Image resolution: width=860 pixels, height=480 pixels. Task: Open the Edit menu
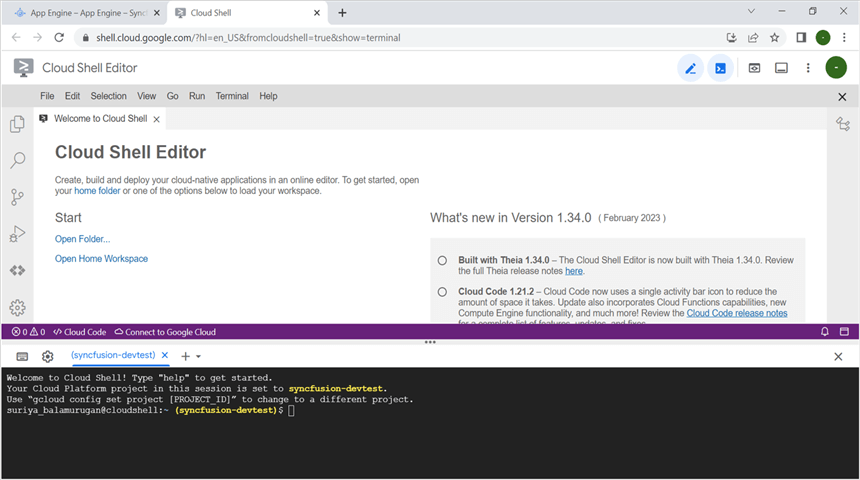pos(72,96)
